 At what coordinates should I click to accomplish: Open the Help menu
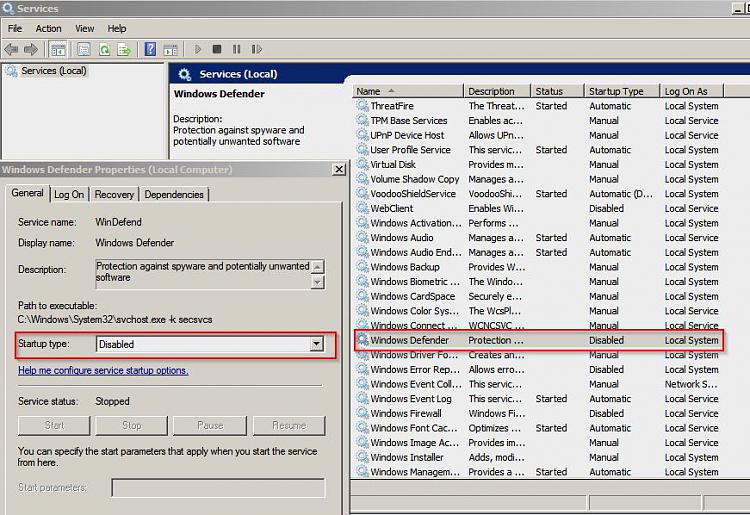click(x=117, y=29)
